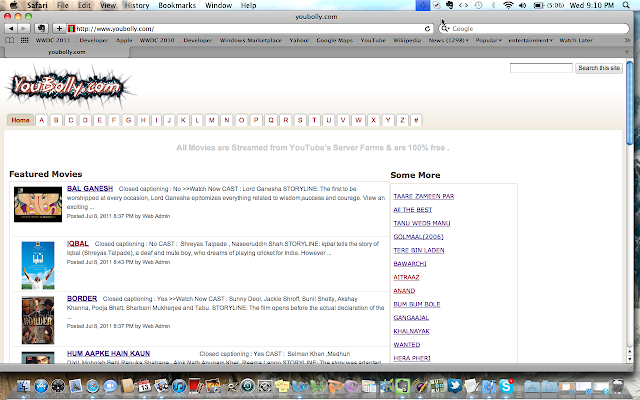The height and width of the screenshot is (400, 640).
Task: Expand the News (1298) bookmarks folder
Action: (448, 40)
